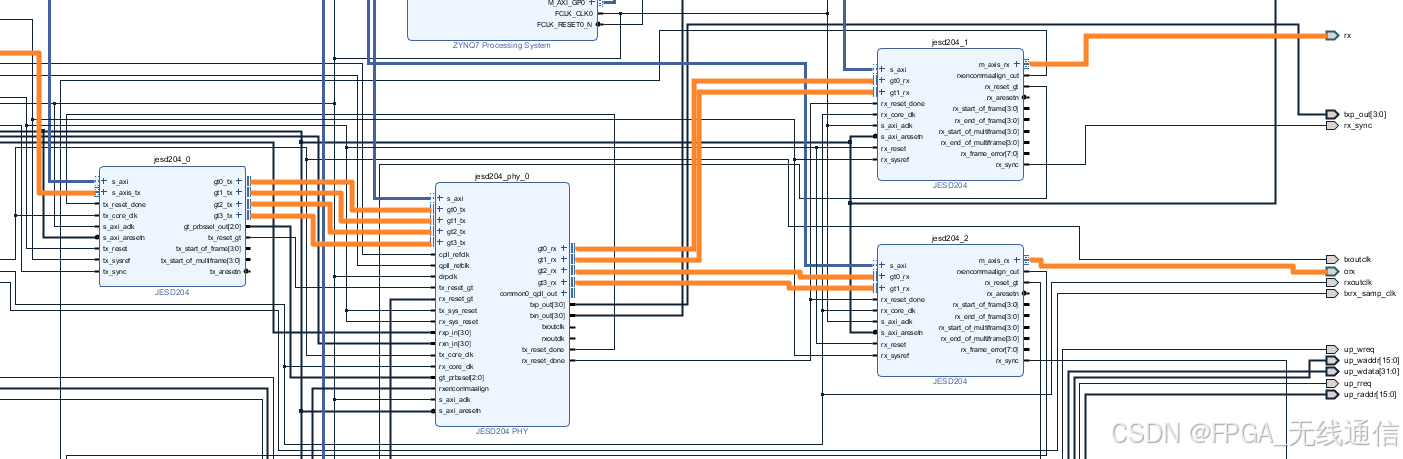
Task: Expand gt0_rx output on jesd204_phy_0
Action: 563,248
